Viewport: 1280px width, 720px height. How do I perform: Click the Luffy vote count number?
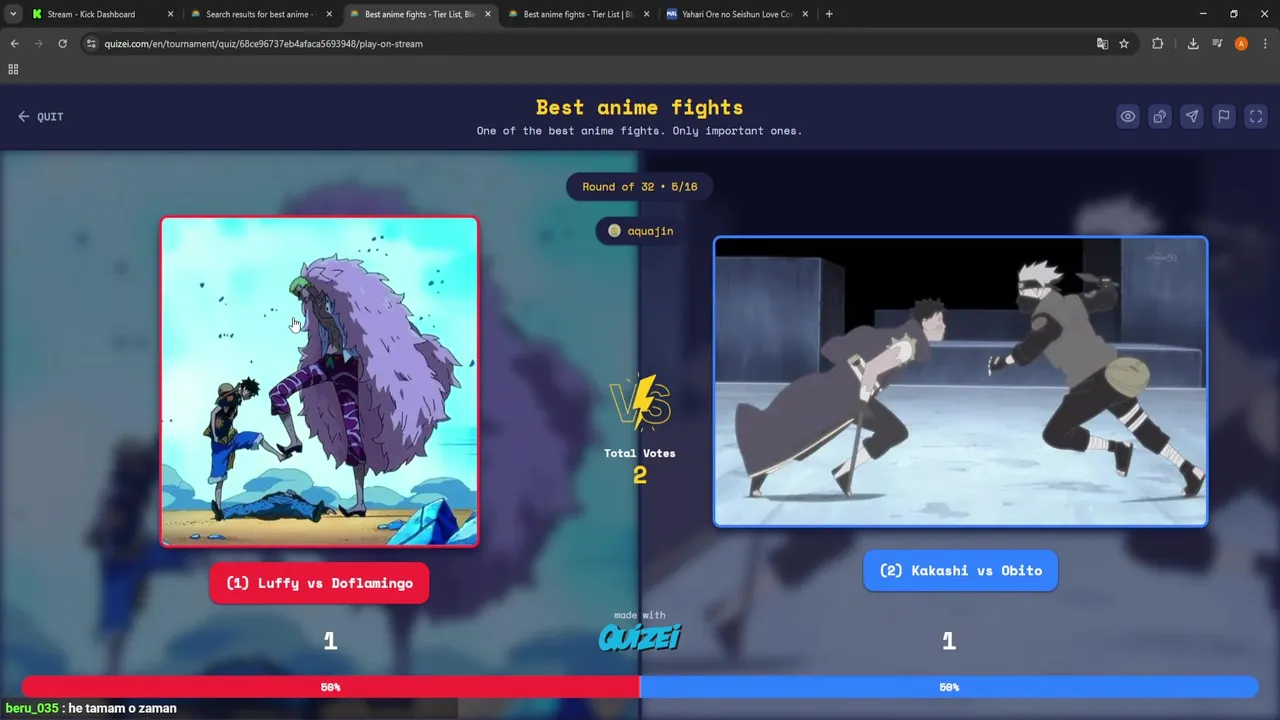(330, 641)
